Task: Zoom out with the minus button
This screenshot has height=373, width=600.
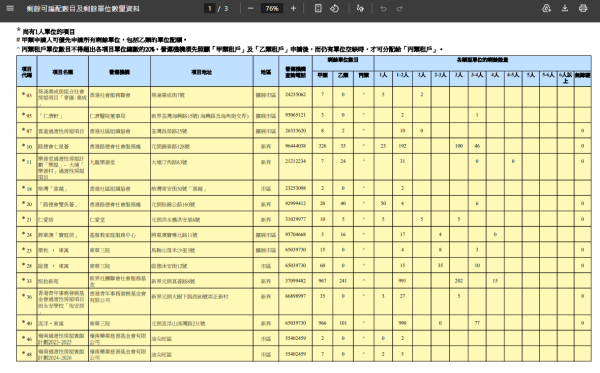Action: [x=250, y=8]
